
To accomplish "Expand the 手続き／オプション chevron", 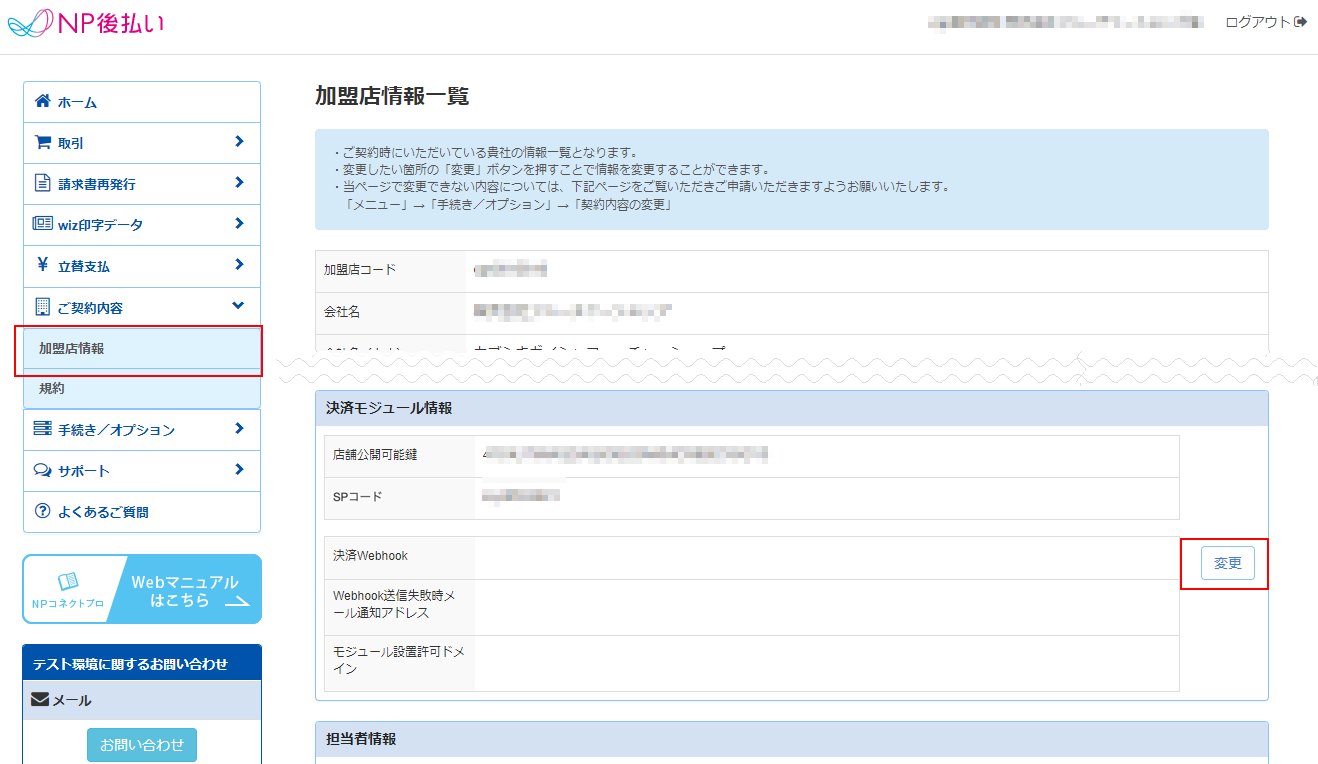I will (239, 429).
